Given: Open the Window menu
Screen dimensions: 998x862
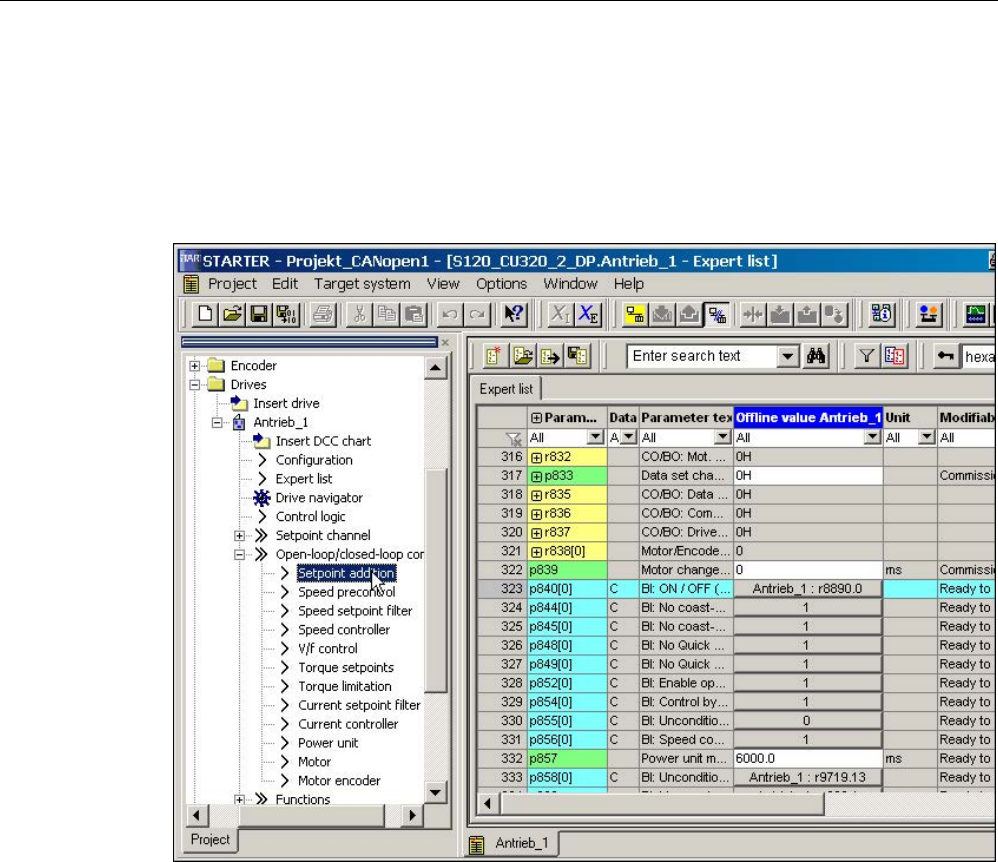Looking at the screenshot, I should (570, 284).
